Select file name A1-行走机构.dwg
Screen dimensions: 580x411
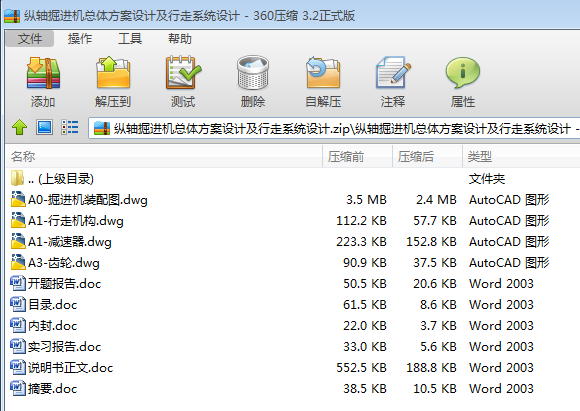click(75, 221)
